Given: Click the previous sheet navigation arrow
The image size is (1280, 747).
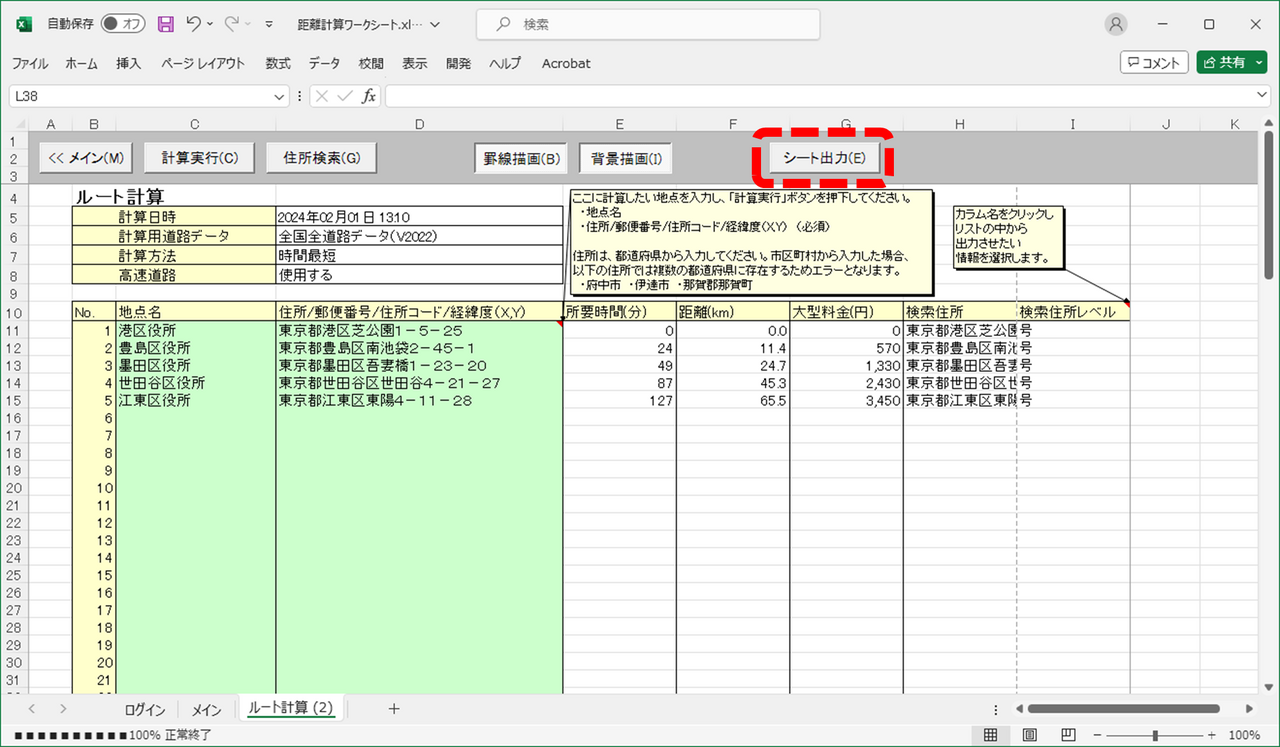Looking at the screenshot, I should [x=30, y=708].
